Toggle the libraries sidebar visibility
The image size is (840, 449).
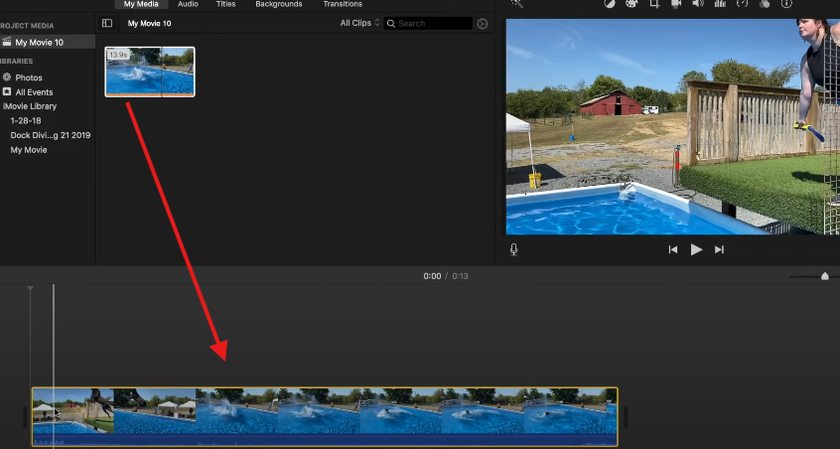tap(107, 23)
